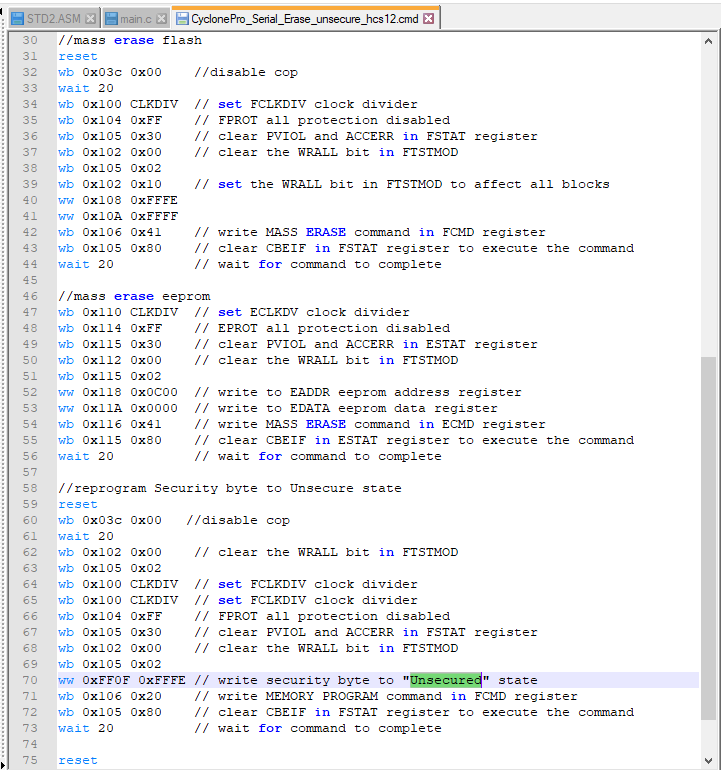Click 'FPROT all protection disabled' on line 66
Screen dimensions: 721x770
tap(334, 616)
